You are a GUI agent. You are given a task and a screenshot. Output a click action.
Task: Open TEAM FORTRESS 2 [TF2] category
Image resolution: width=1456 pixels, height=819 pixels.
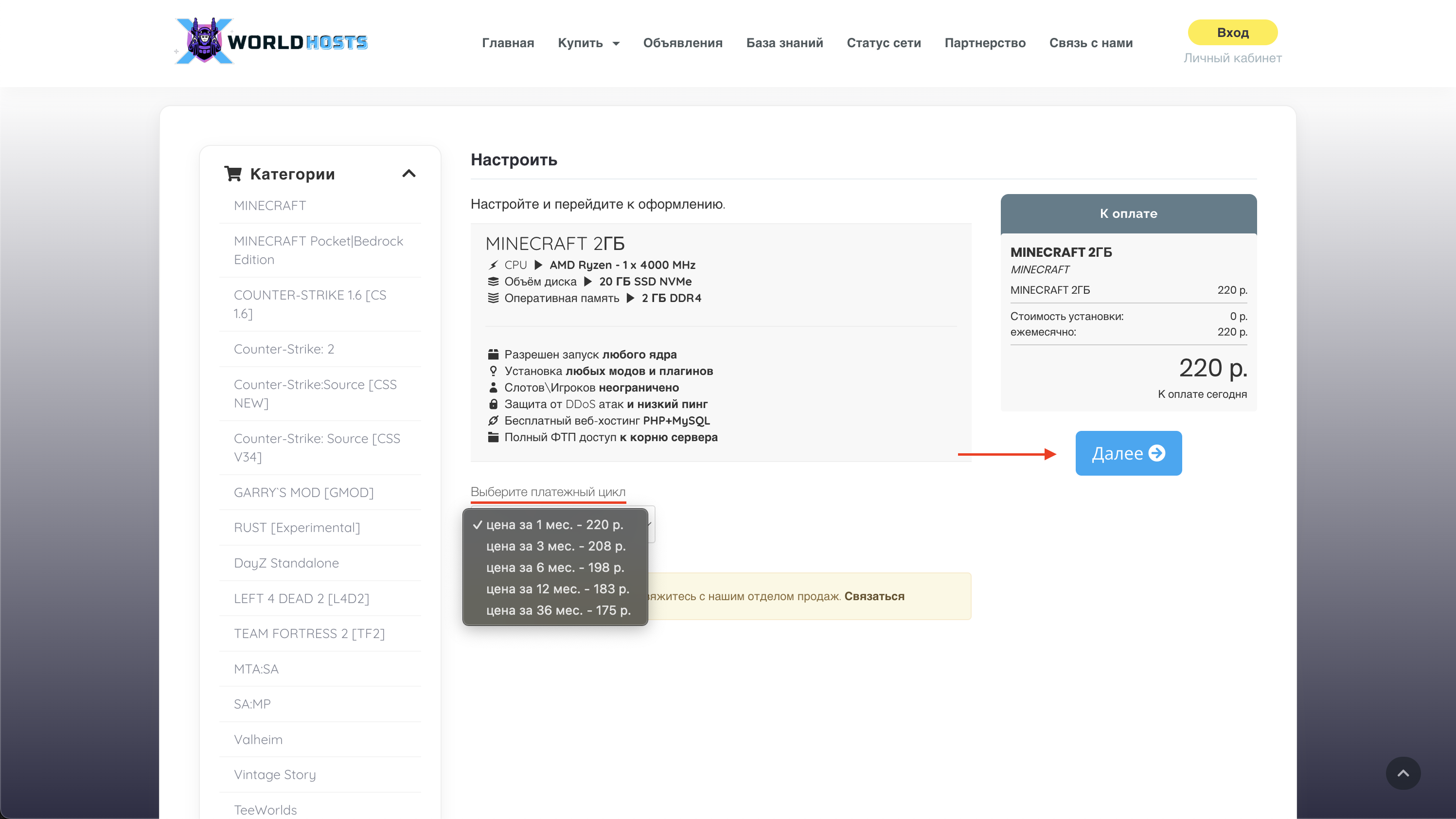[x=309, y=634]
